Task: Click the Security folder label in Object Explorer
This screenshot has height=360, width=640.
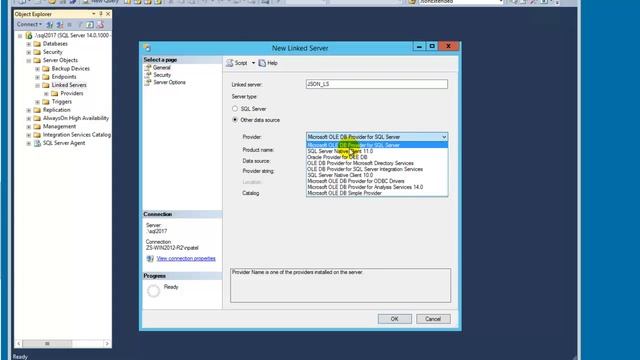Action: [53, 52]
